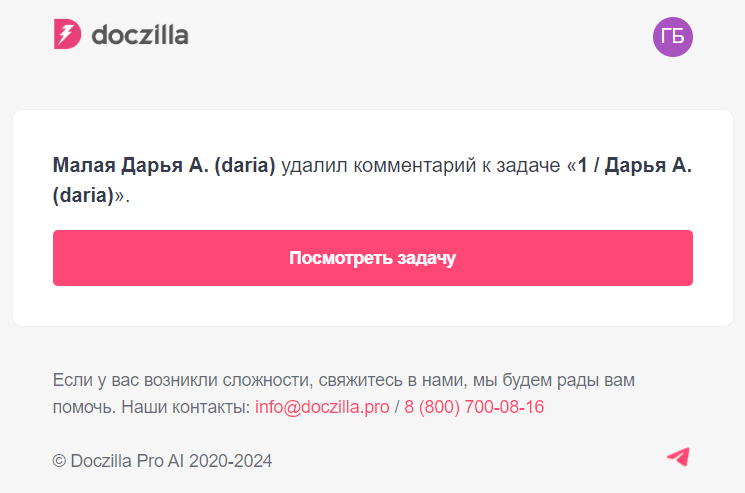Click the Doczilla lightning bolt logo icon
The image size is (745, 493).
(66, 35)
